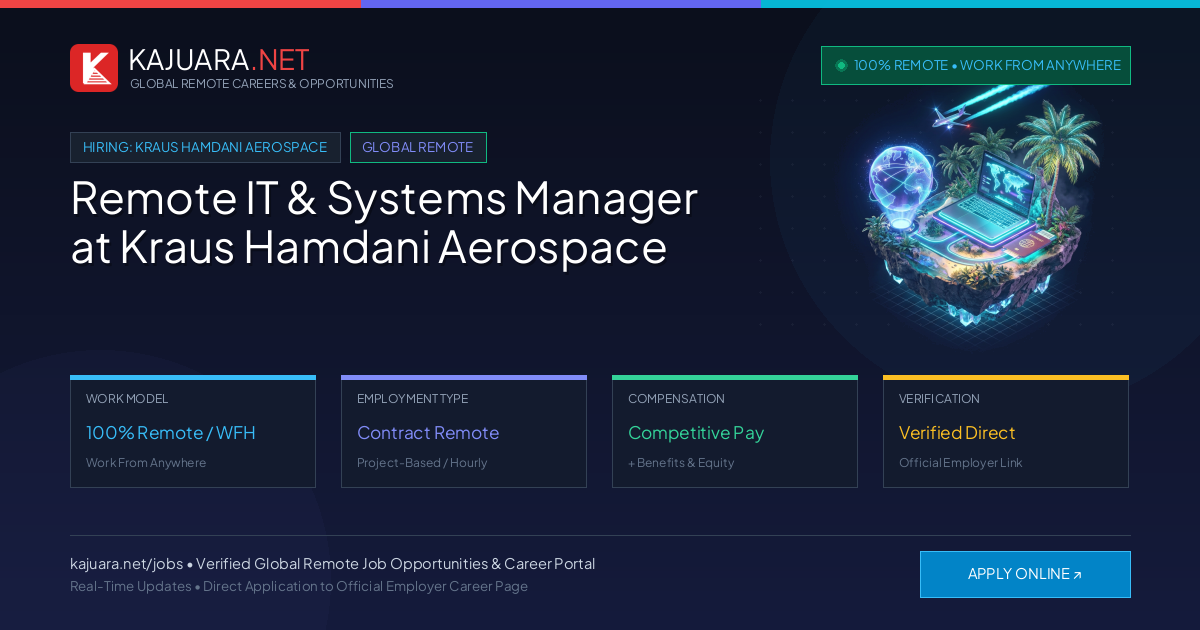The height and width of the screenshot is (630, 1200).
Task: Click the 'Verified Direct' value
Action: click(x=957, y=433)
